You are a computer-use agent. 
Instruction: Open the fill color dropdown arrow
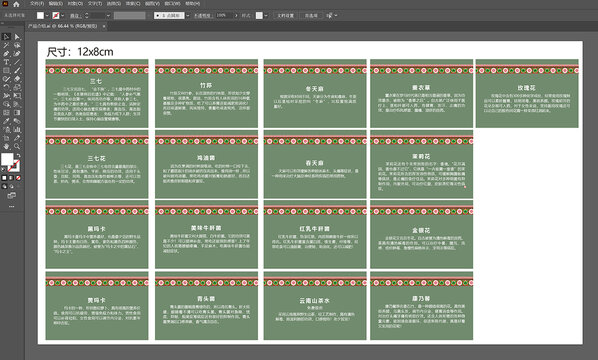[x=47, y=16]
